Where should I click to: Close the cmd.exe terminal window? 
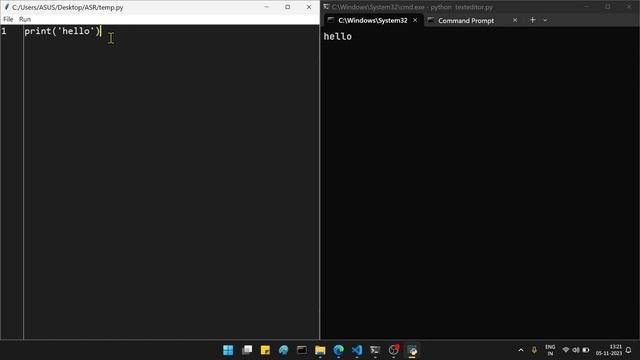[629, 7]
